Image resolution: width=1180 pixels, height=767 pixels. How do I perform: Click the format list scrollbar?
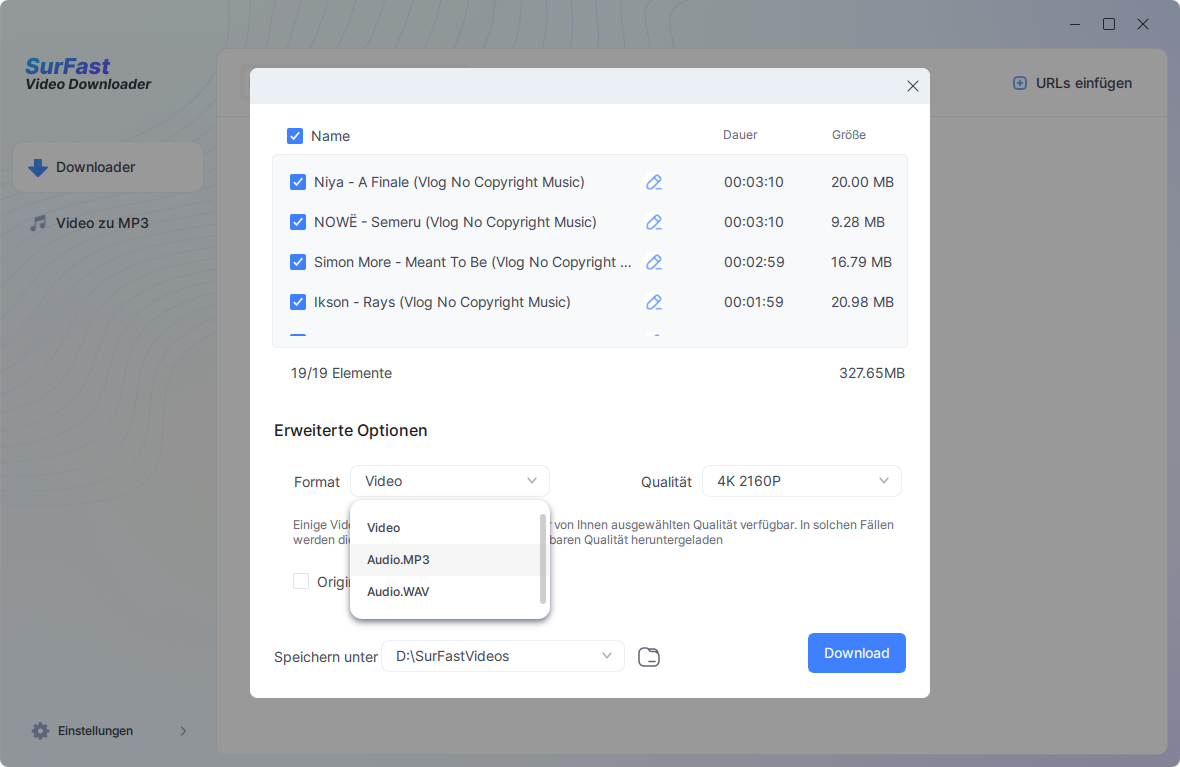pyautogui.click(x=543, y=559)
